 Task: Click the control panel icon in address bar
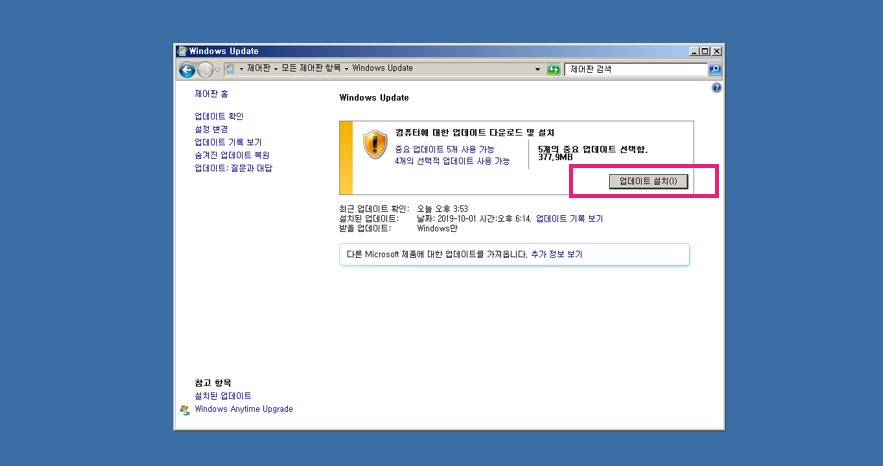230,69
